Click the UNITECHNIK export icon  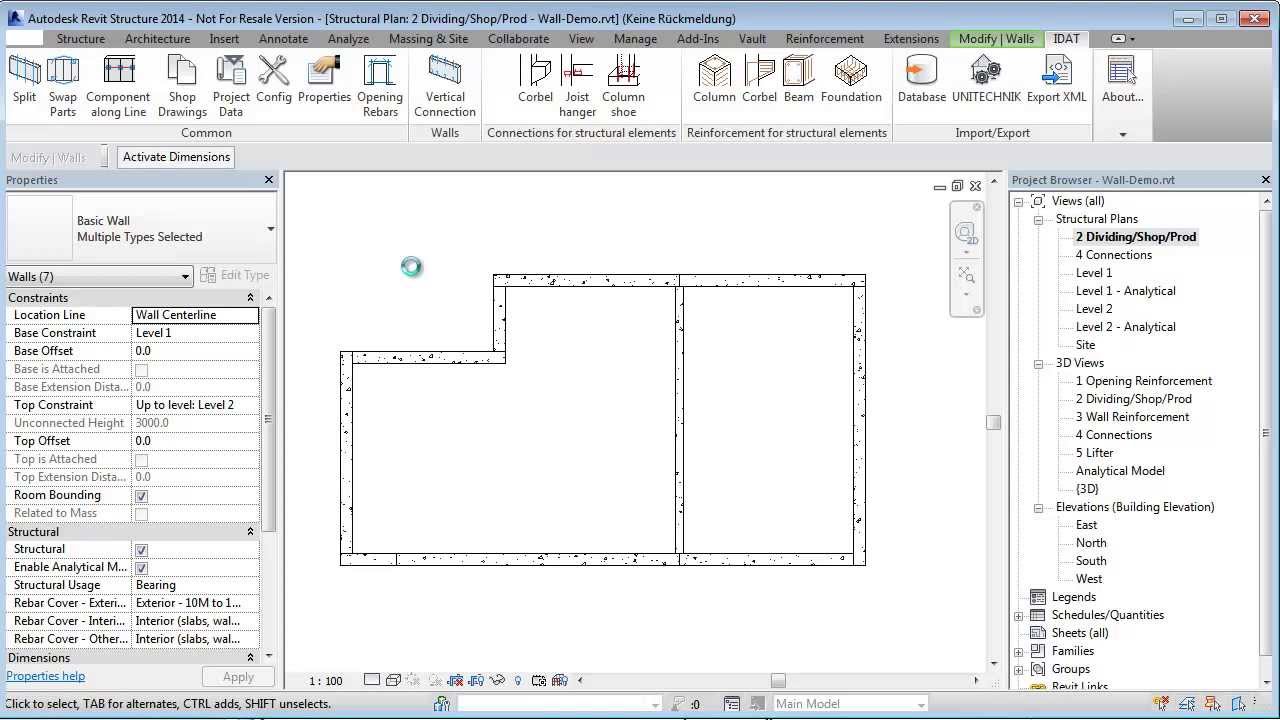click(986, 70)
